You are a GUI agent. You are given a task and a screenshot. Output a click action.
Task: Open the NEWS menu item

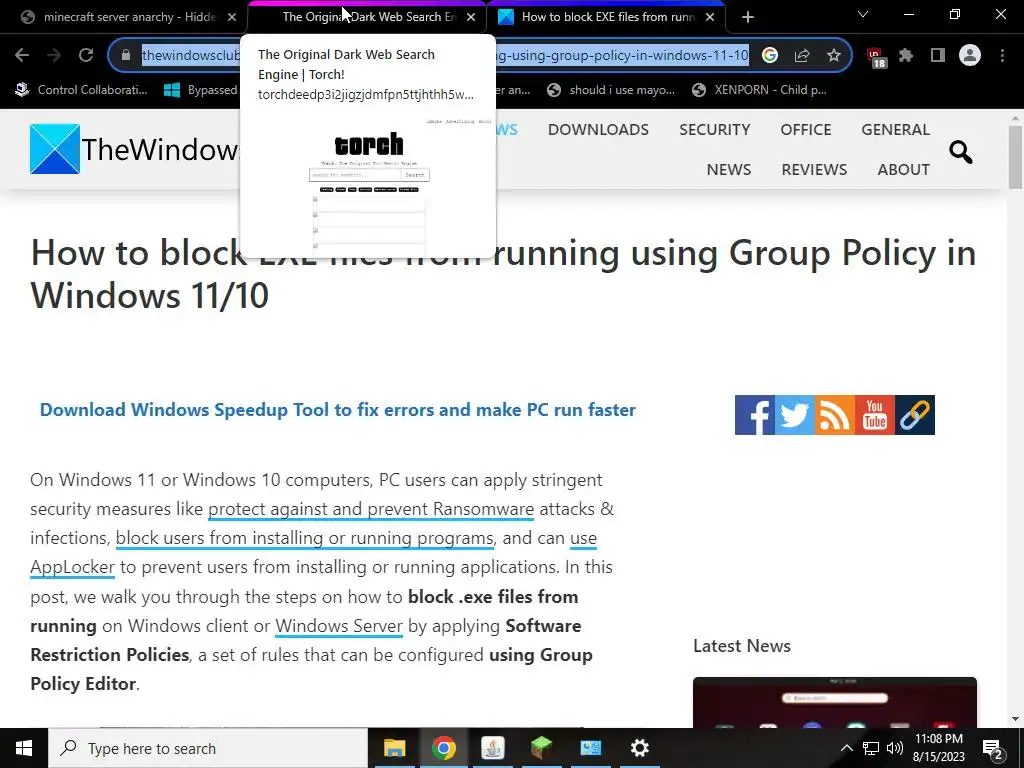[729, 169]
